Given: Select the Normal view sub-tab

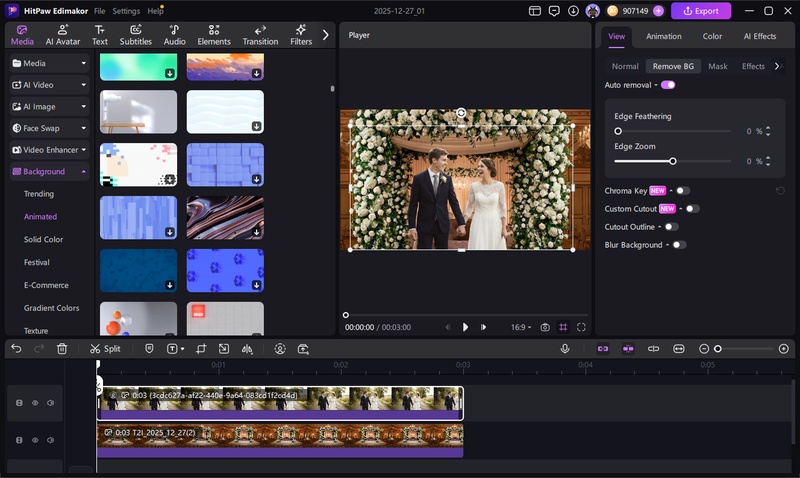Looking at the screenshot, I should point(625,66).
